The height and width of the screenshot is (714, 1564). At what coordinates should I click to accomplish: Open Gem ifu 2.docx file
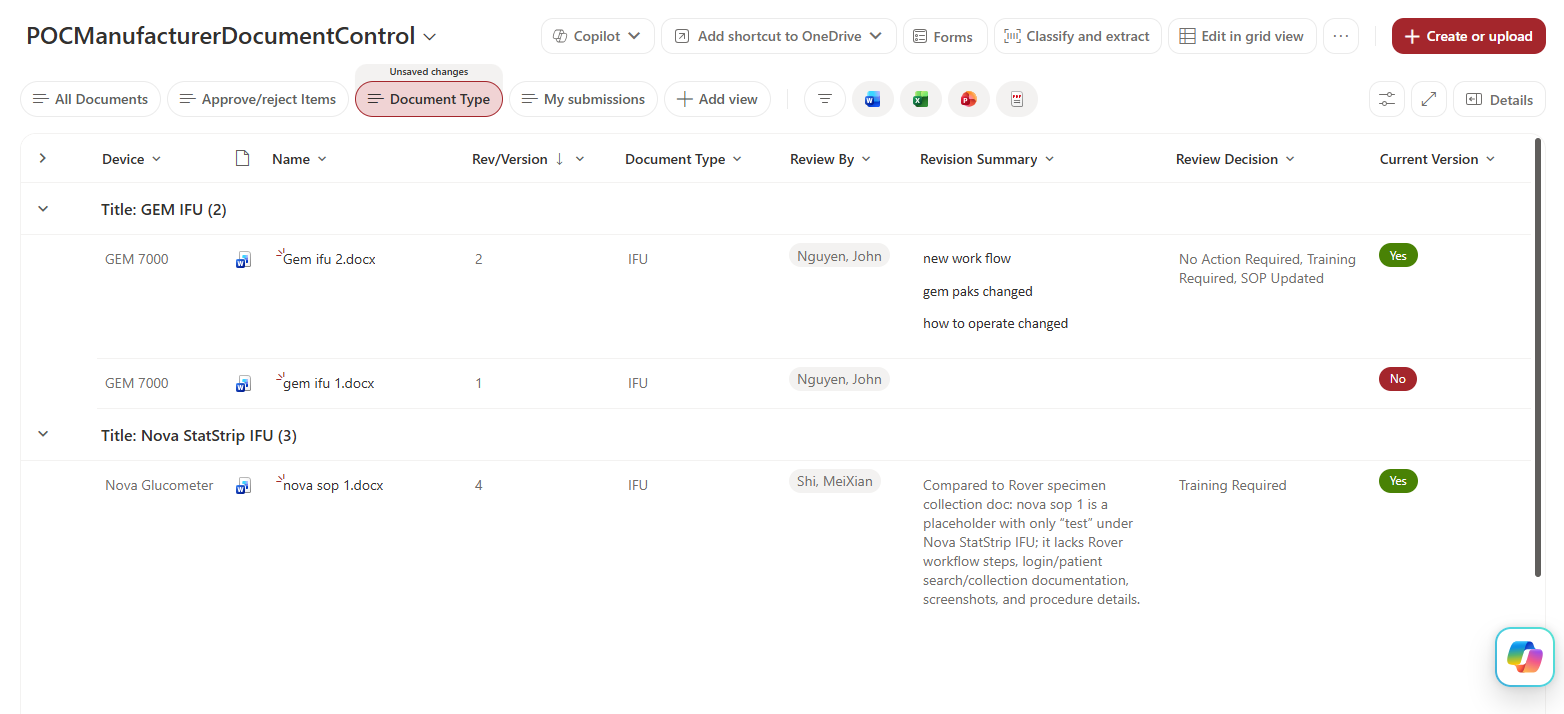click(x=329, y=259)
